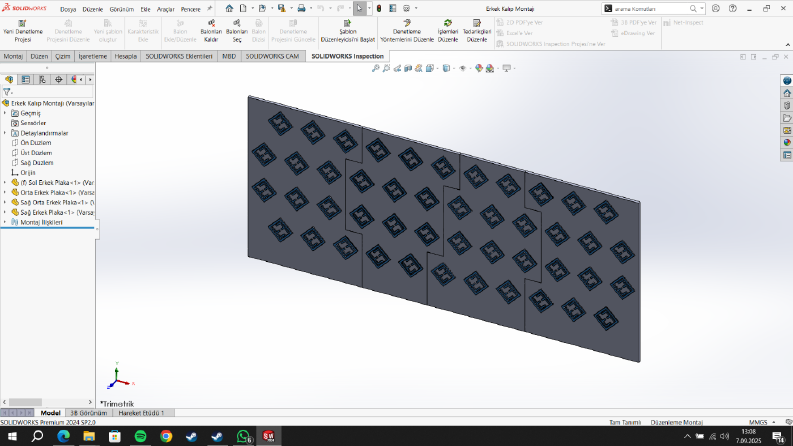Switch to the 3B Görünüm bottom tab
Image resolution: width=793 pixels, height=446 pixels.
[89, 413]
